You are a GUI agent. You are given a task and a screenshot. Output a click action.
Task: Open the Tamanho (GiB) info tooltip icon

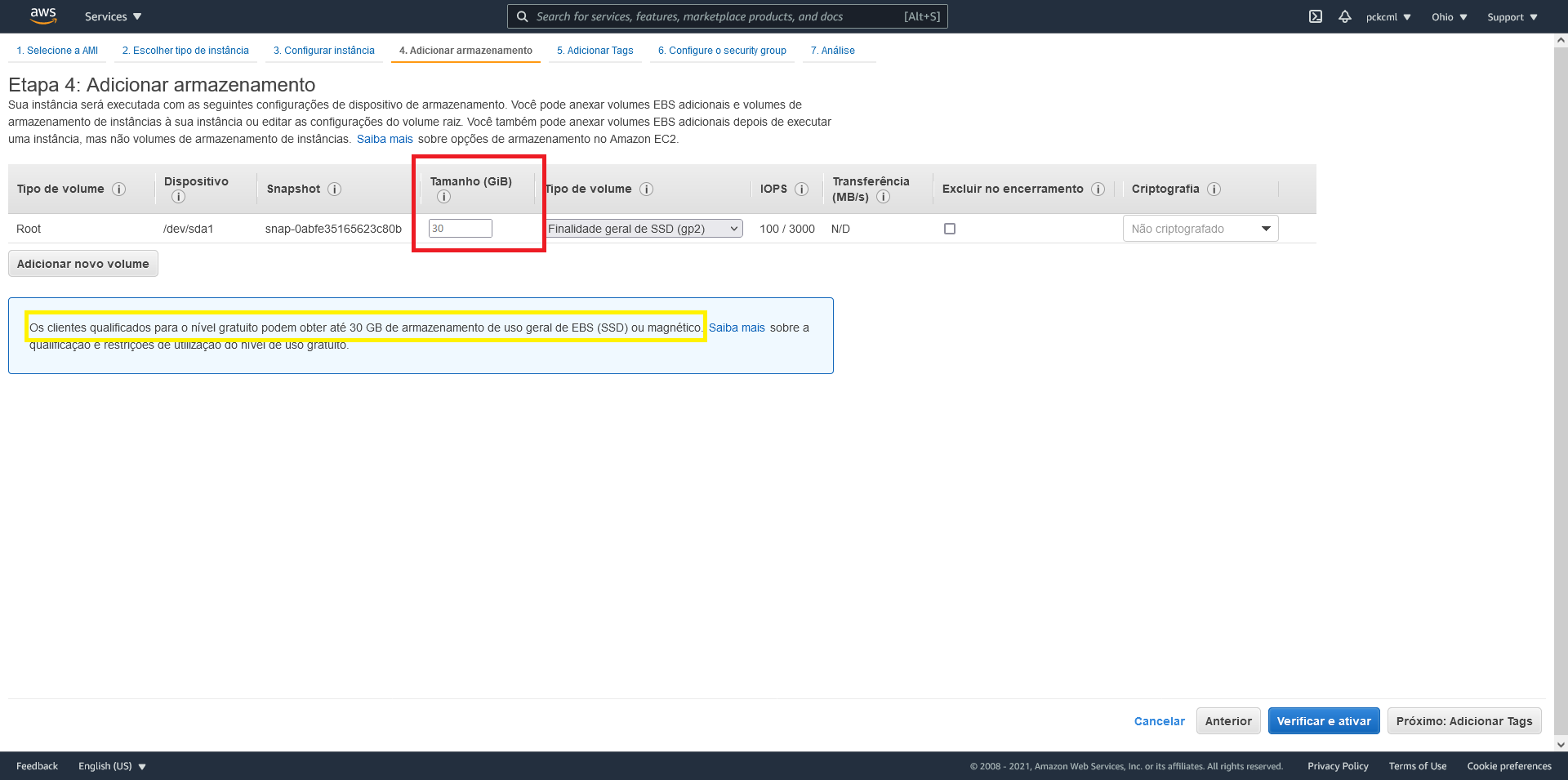point(444,196)
